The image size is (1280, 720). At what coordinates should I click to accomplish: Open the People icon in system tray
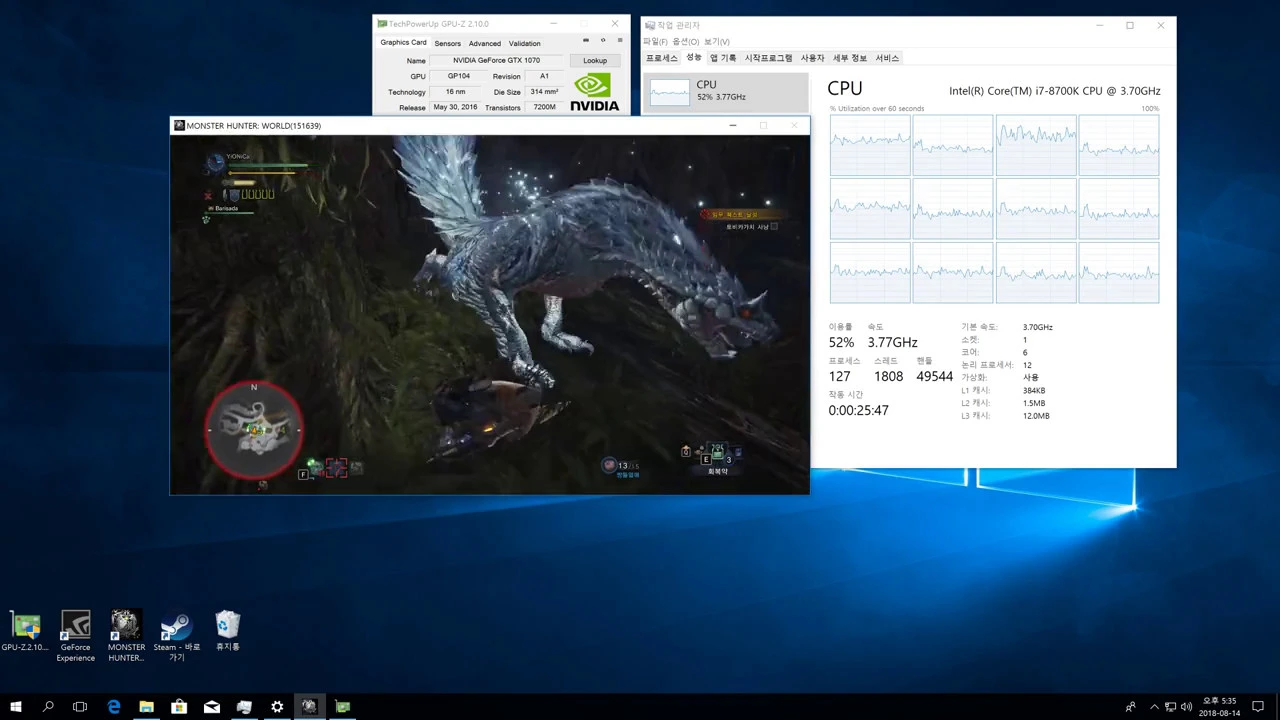pos(1131,707)
